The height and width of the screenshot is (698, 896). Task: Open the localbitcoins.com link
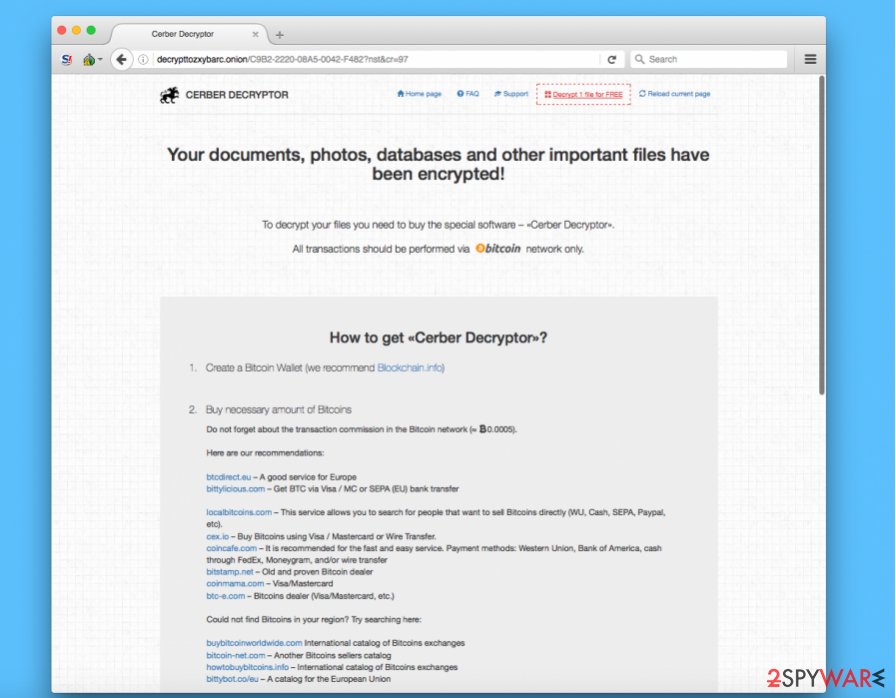(x=239, y=512)
